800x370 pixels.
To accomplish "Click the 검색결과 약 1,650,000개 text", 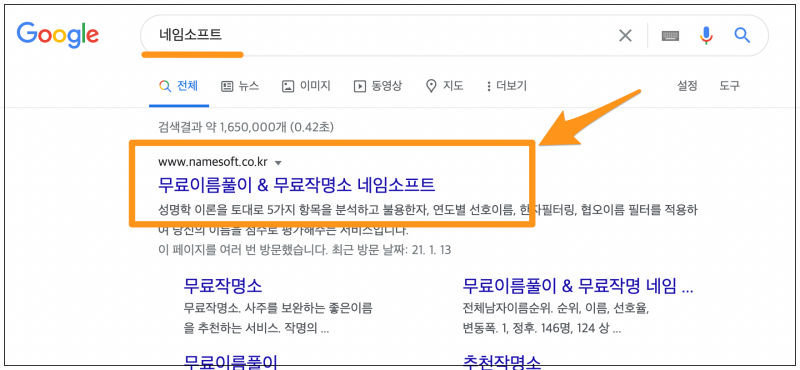I will coord(246,126).
